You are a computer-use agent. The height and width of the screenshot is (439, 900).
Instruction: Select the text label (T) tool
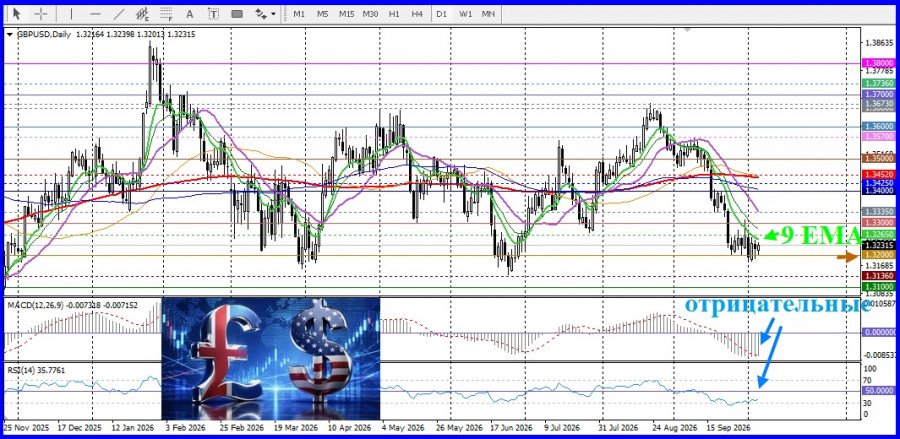point(213,13)
